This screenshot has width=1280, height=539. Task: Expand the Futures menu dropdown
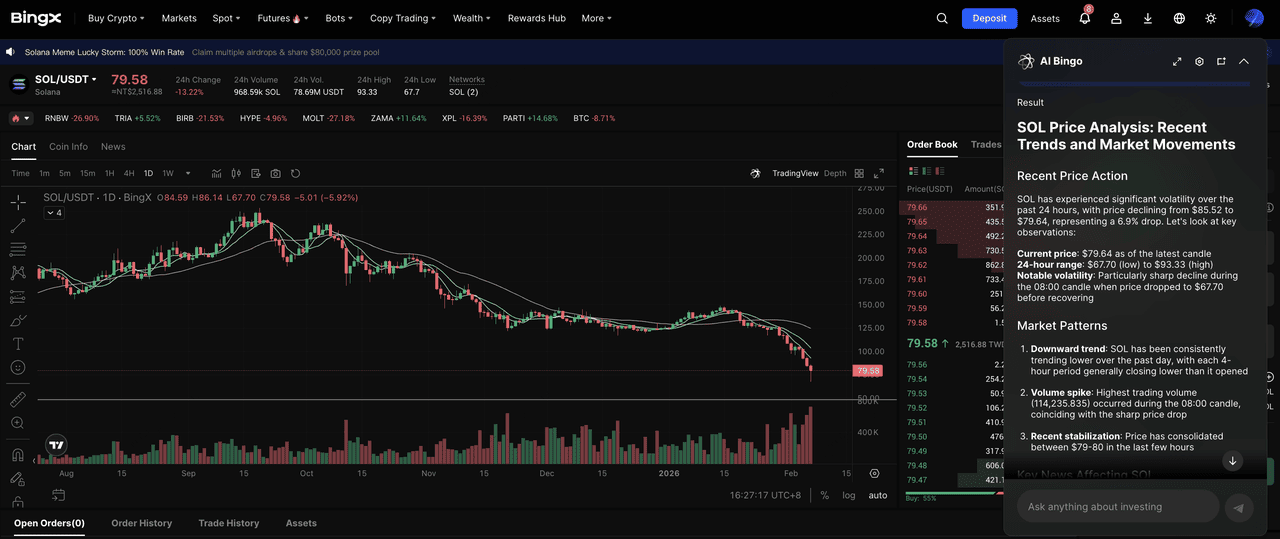click(x=283, y=18)
